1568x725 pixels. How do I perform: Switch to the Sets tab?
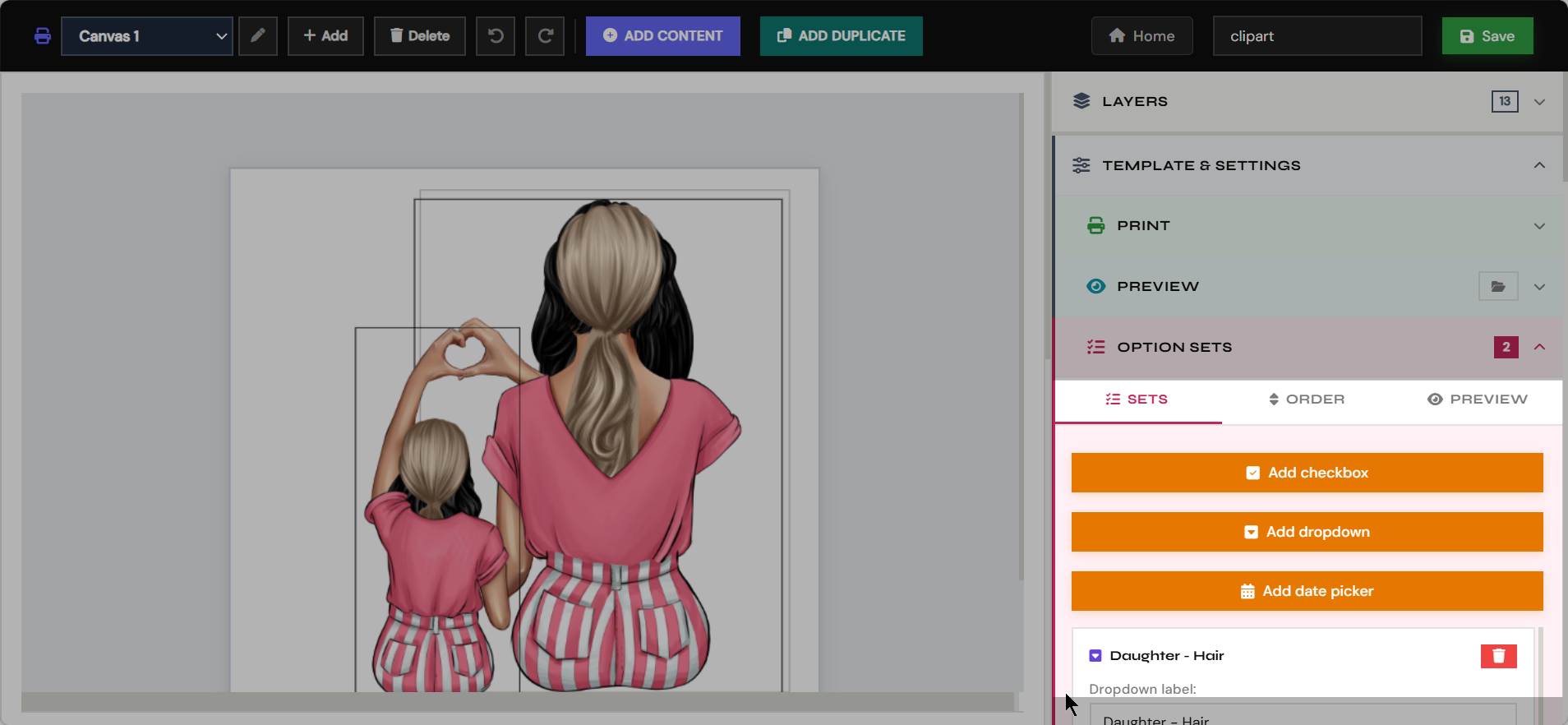1137,399
